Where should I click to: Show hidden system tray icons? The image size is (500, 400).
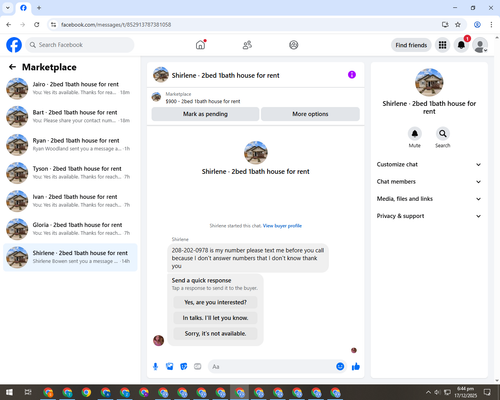tap(428, 392)
